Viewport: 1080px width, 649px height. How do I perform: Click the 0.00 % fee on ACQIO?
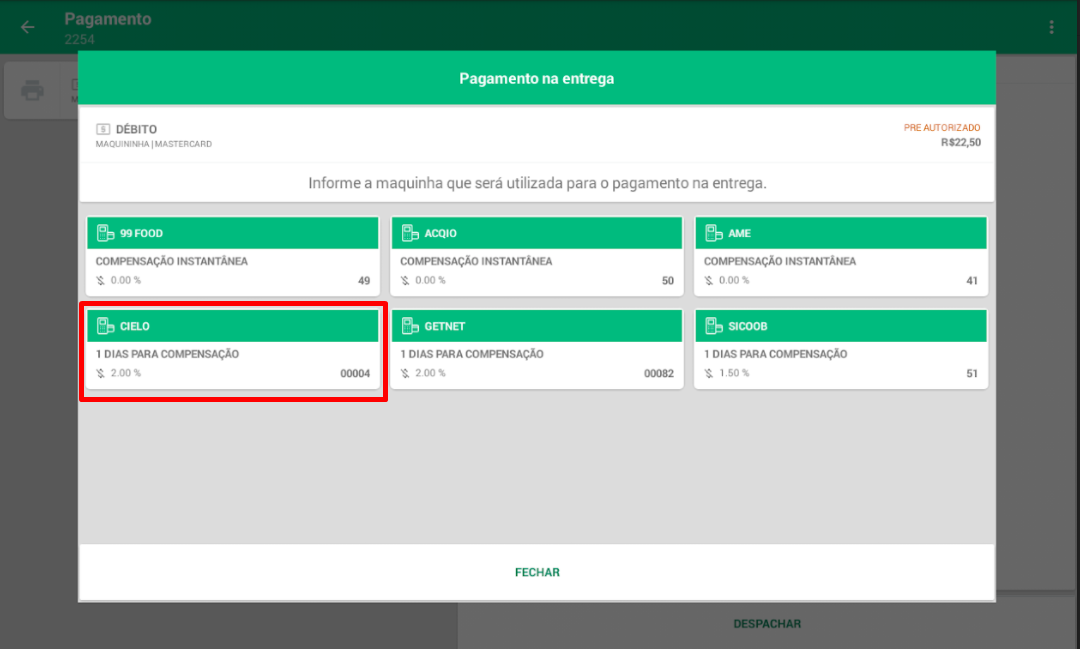tap(430, 280)
